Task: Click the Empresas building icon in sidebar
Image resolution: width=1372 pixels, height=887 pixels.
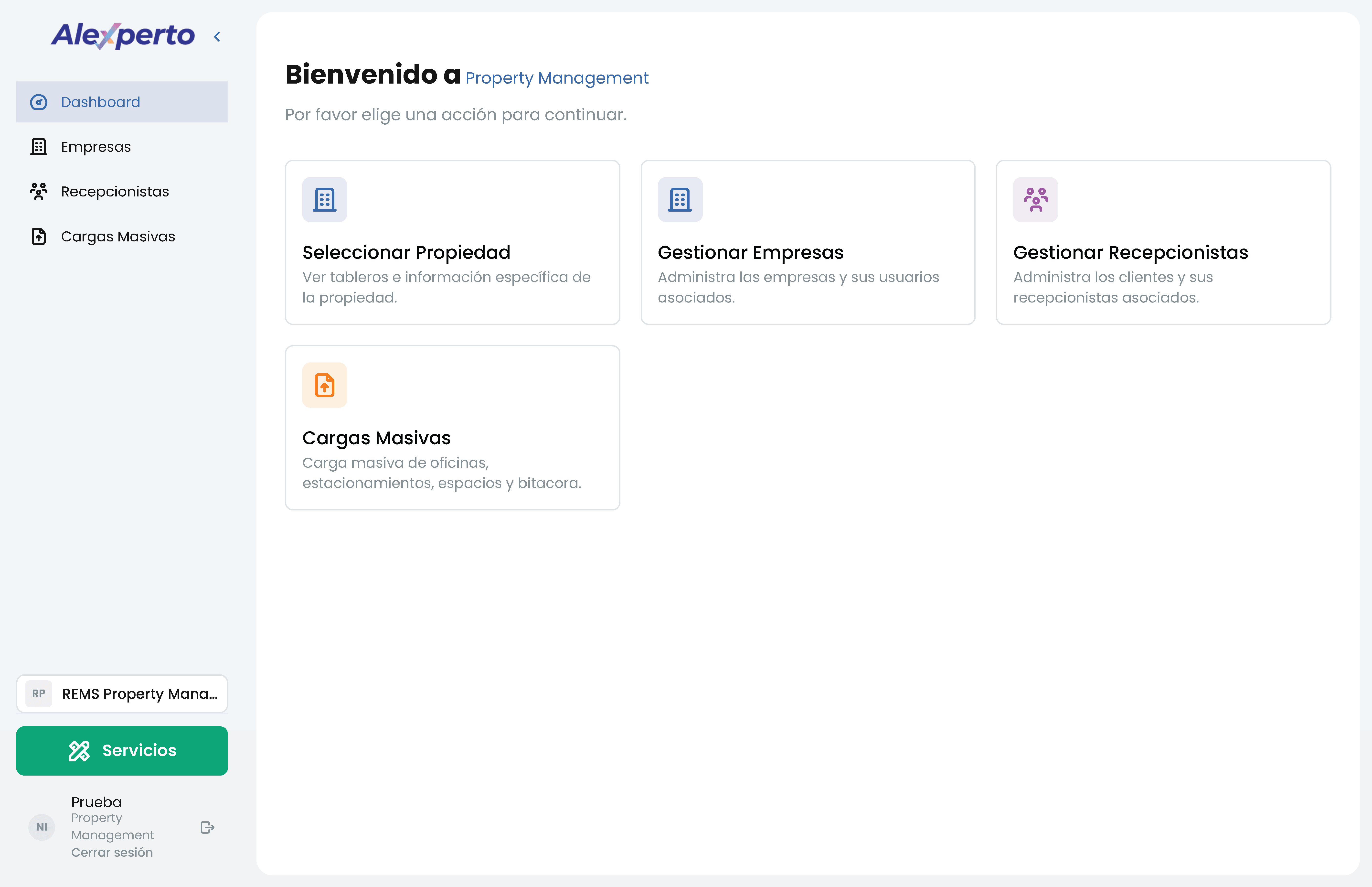Action: point(39,147)
